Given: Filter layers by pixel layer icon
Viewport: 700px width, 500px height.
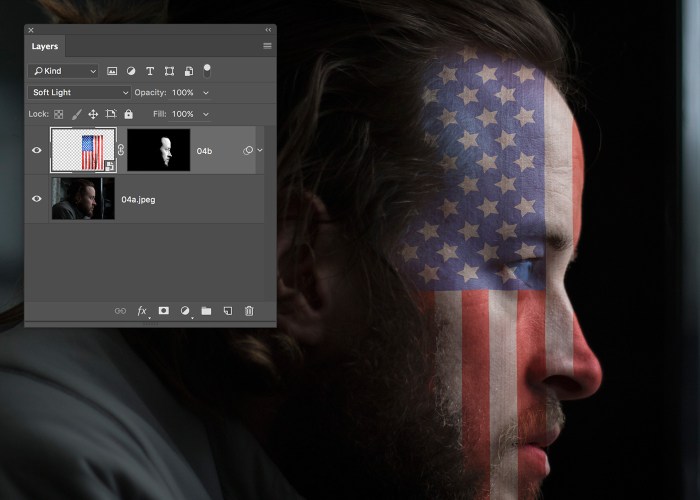Looking at the screenshot, I should (x=112, y=71).
